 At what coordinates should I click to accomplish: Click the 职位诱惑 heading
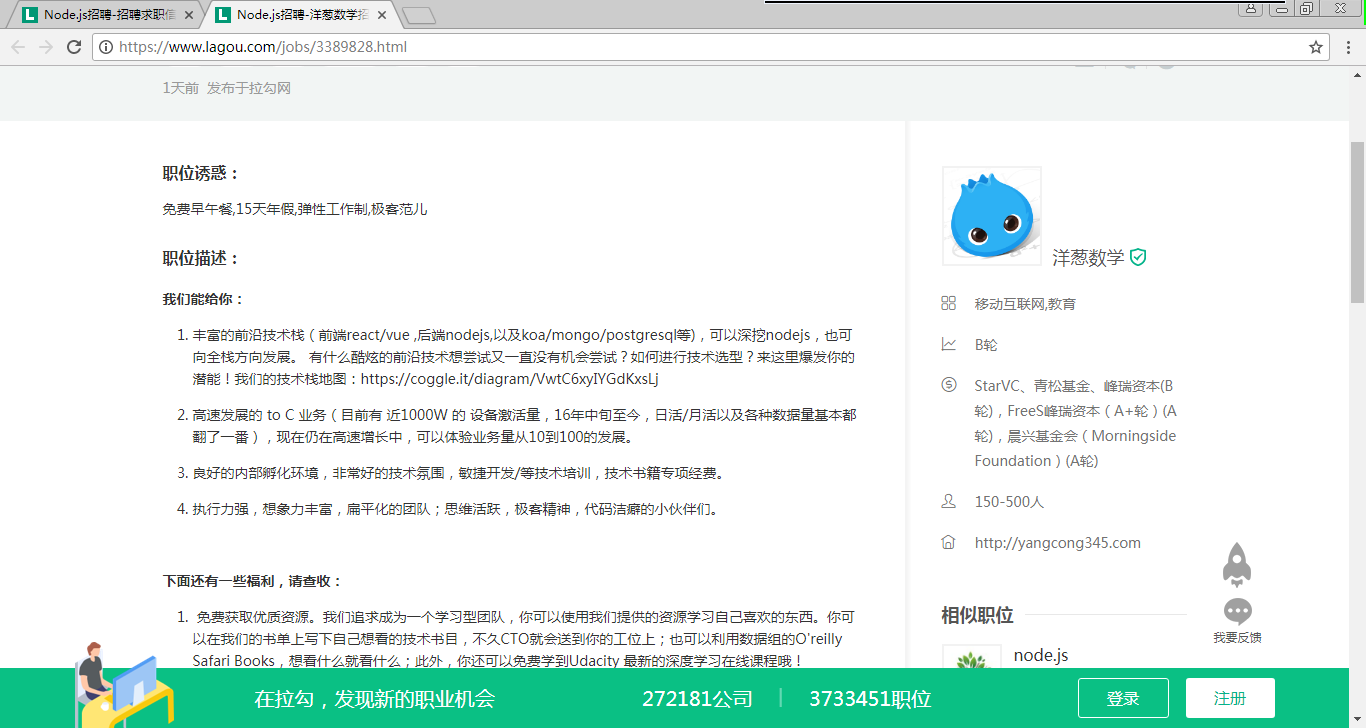coord(201,173)
